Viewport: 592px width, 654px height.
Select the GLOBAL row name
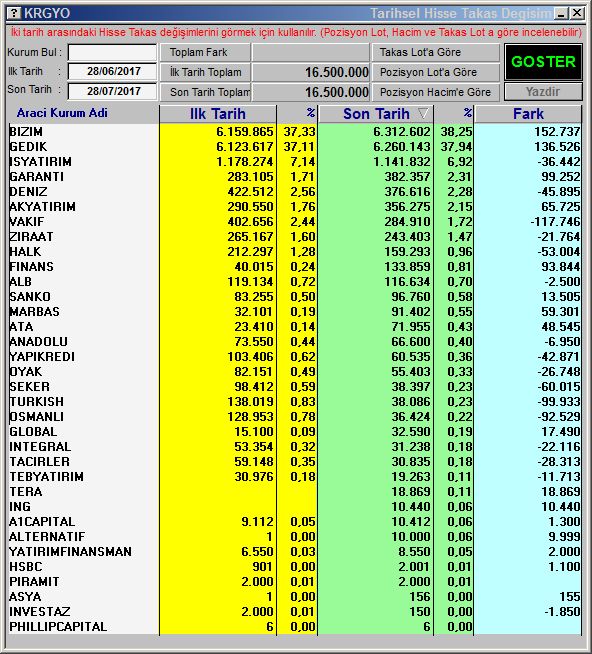coord(33,432)
